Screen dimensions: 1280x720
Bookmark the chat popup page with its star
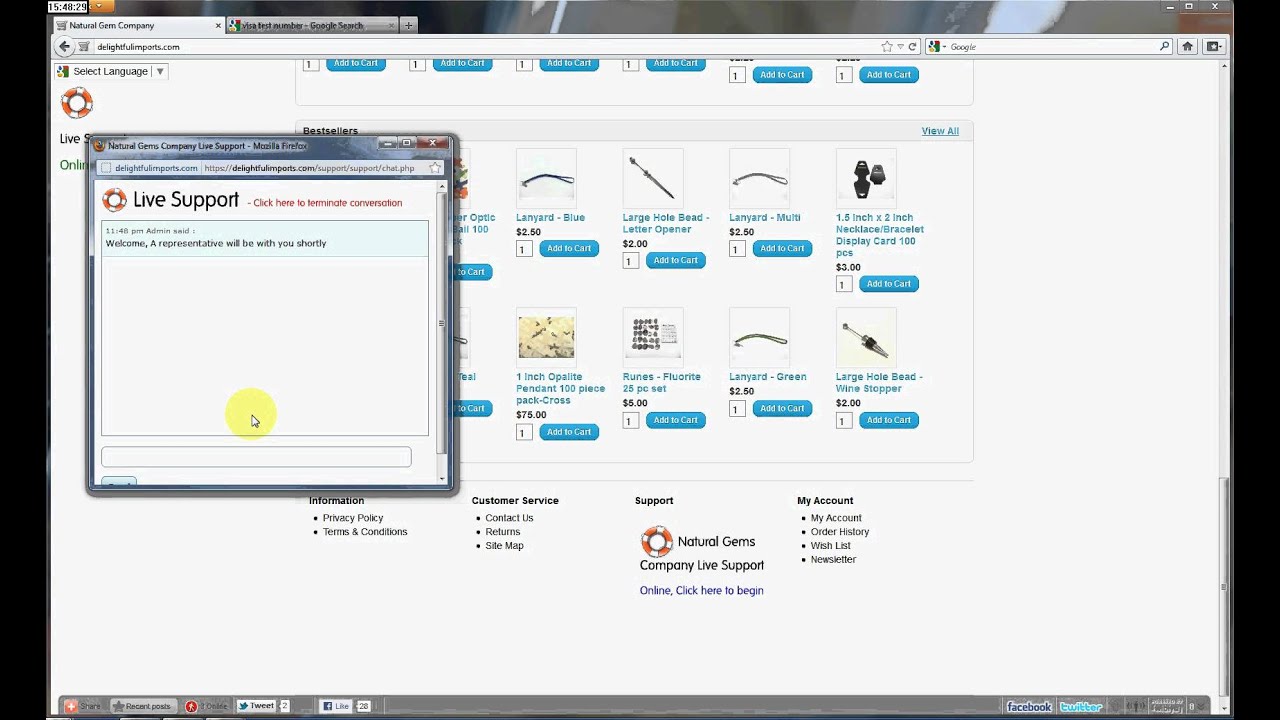click(434, 168)
